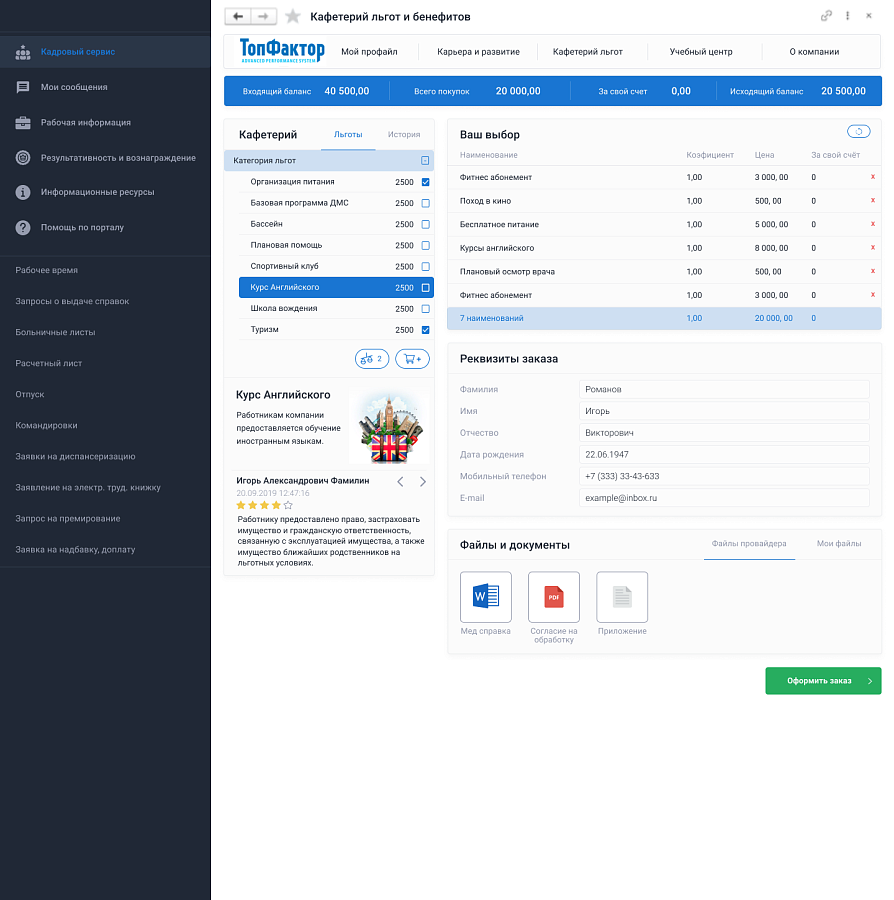The height and width of the screenshot is (900, 894).
Task: Open Информационные ресурсы info item
Action: 105,192
